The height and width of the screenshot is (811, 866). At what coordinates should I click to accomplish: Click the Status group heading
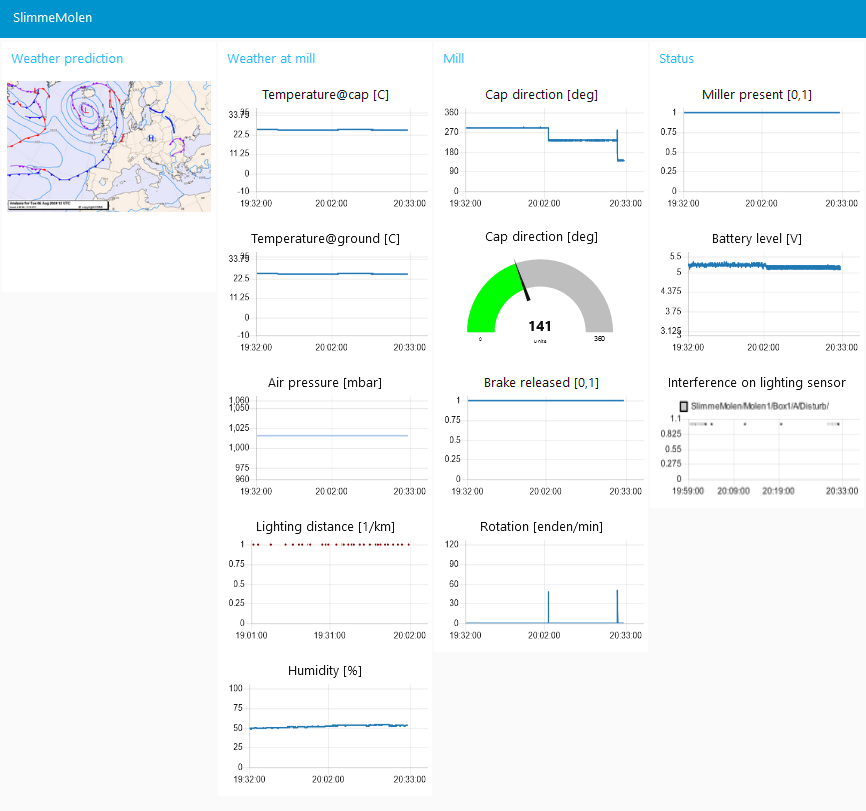[x=676, y=59]
